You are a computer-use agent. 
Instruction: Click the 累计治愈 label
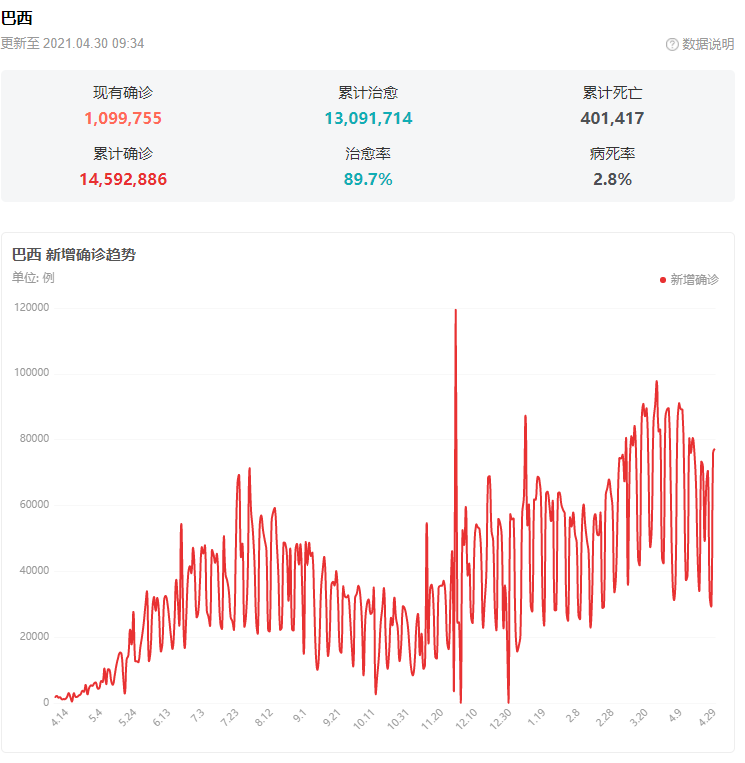(368, 92)
